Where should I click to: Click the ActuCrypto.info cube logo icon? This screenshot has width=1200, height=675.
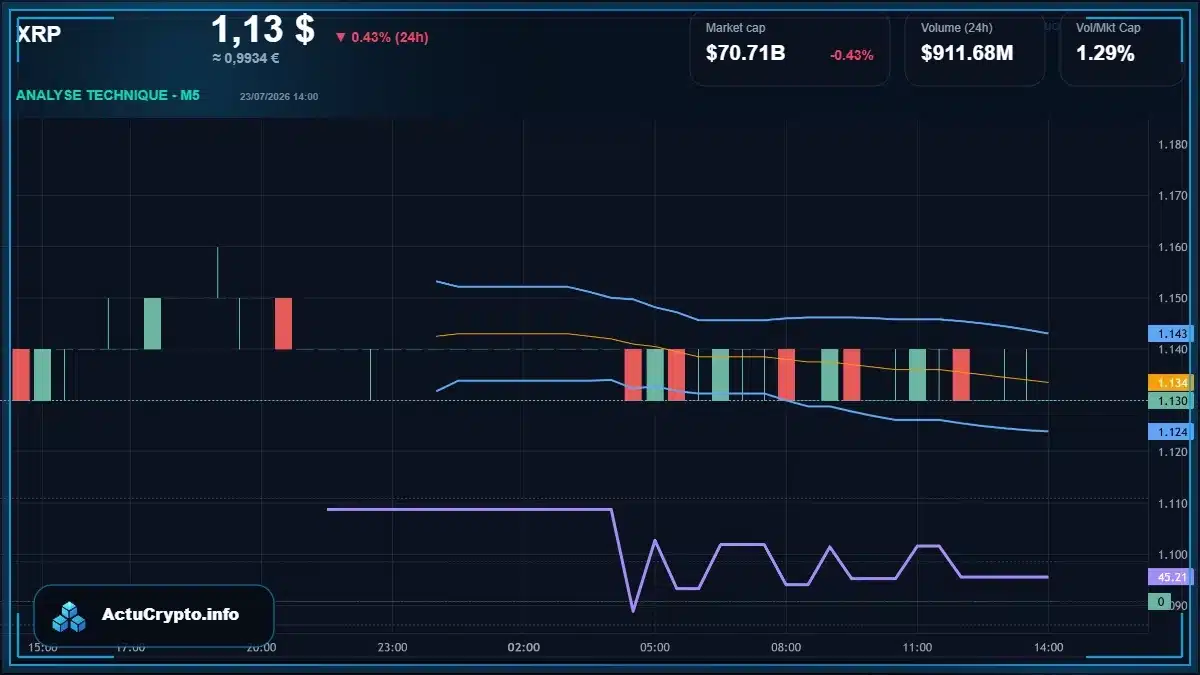click(x=70, y=616)
